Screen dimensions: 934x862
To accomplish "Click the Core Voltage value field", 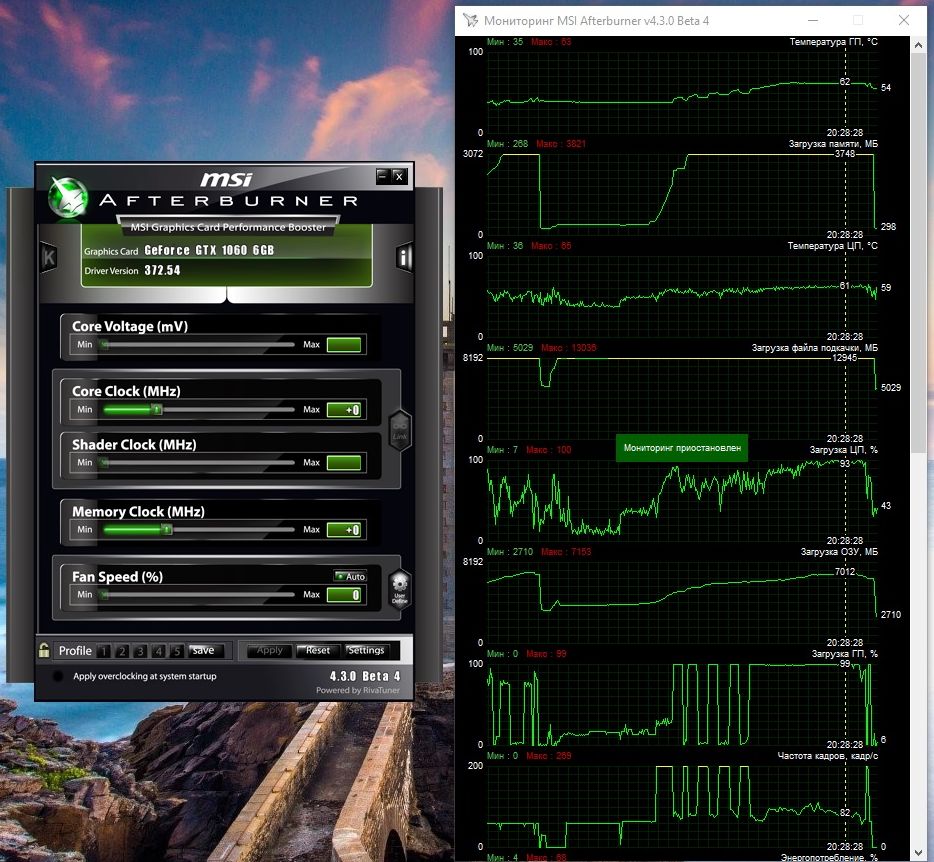I will click(x=344, y=344).
